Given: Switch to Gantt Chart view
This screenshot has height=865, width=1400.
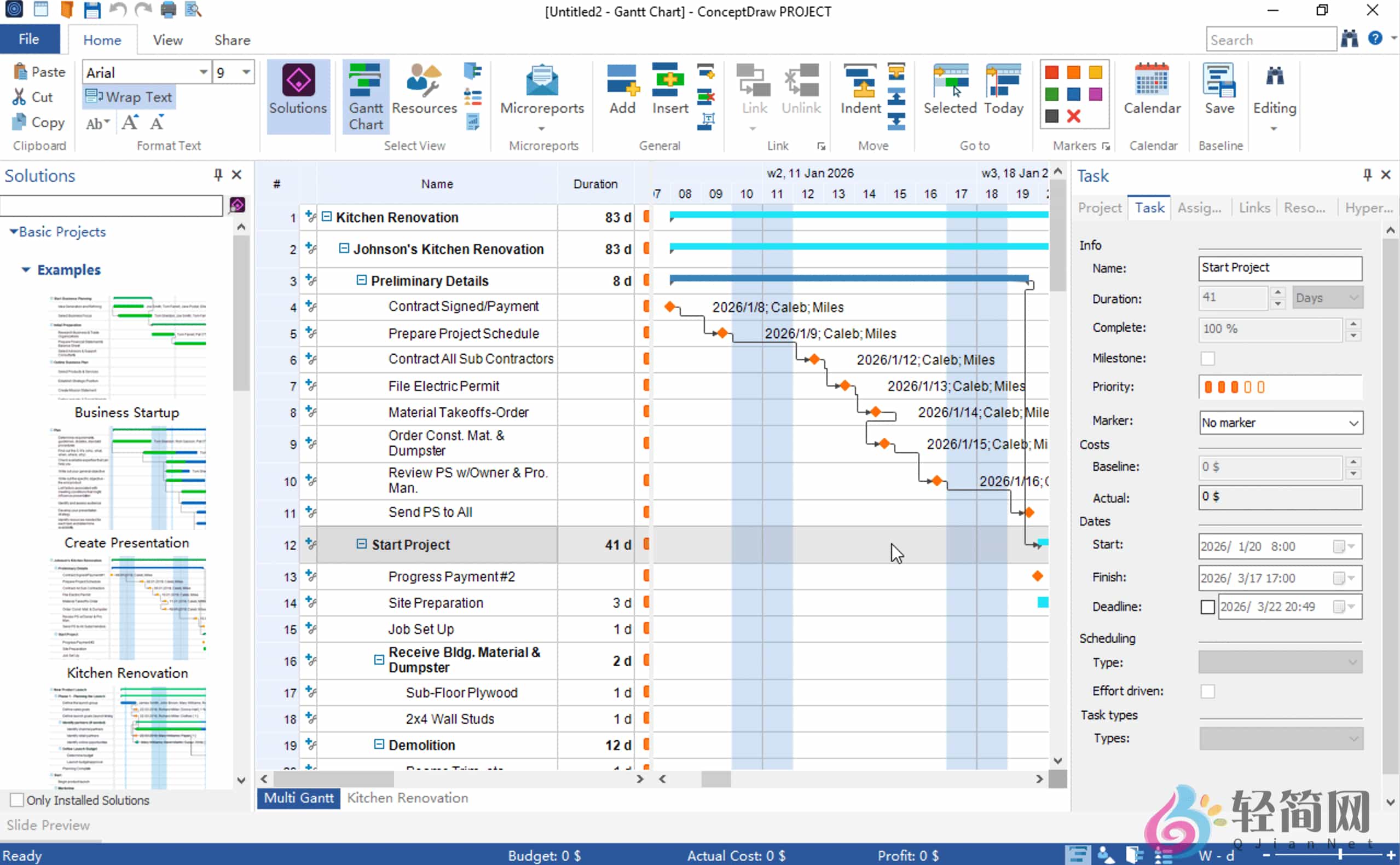Looking at the screenshot, I should pos(365,96).
